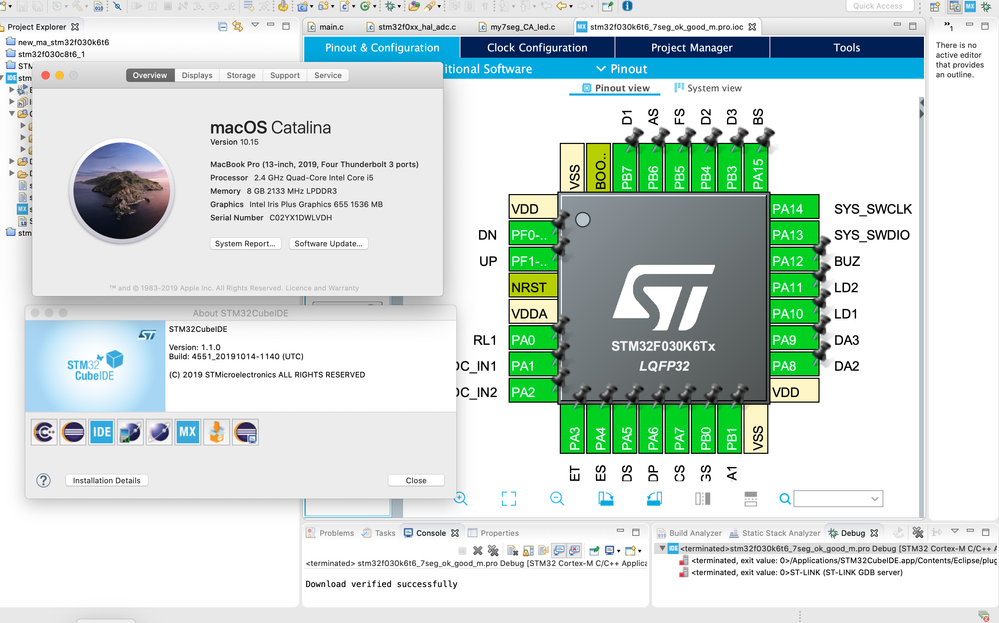Open the Project Explorer view menu triangle

click(255, 26)
